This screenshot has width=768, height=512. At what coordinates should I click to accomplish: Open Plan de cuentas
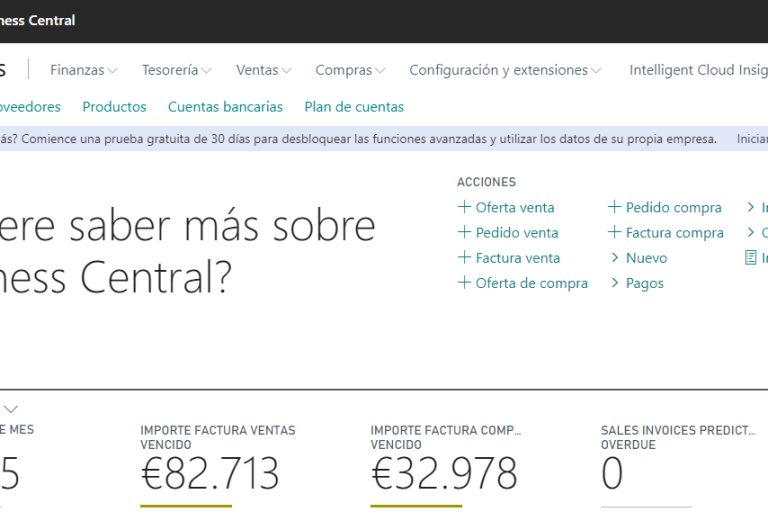click(354, 107)
